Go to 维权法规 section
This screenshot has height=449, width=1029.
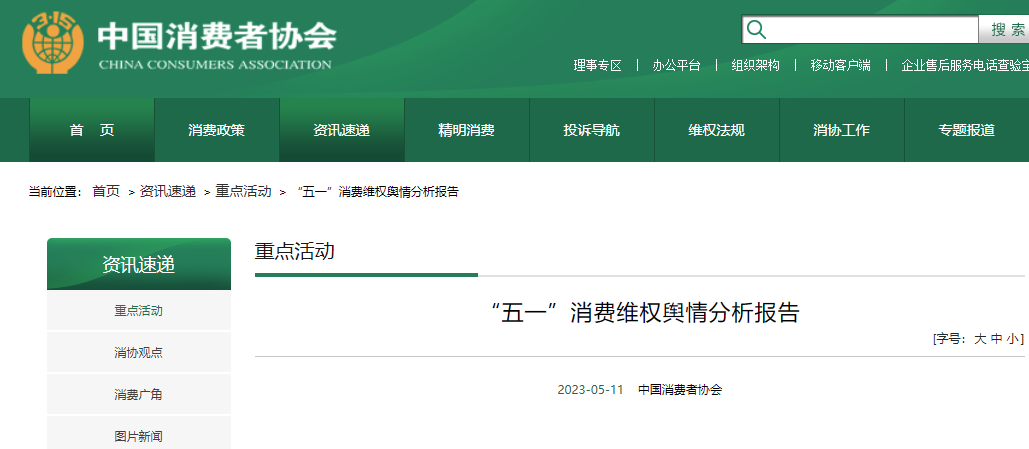point(716,130)
